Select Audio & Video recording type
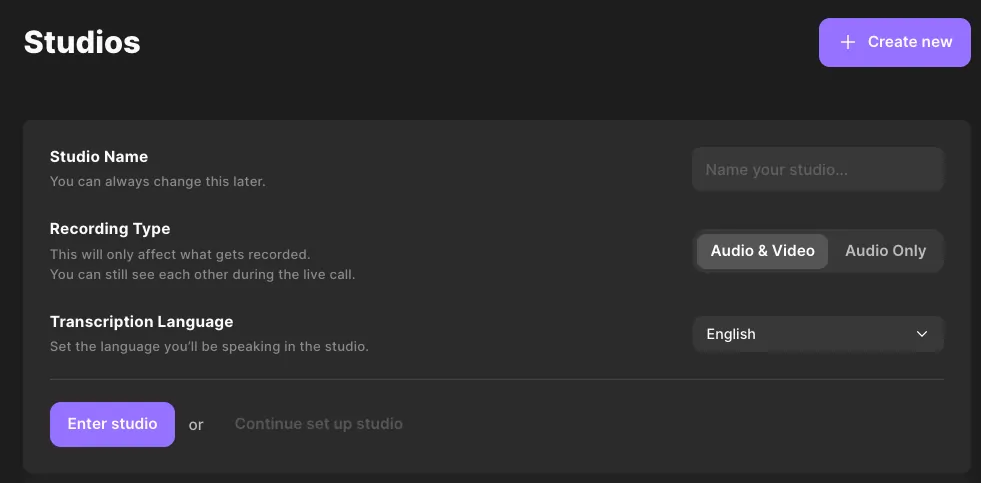 click(762, 251)
